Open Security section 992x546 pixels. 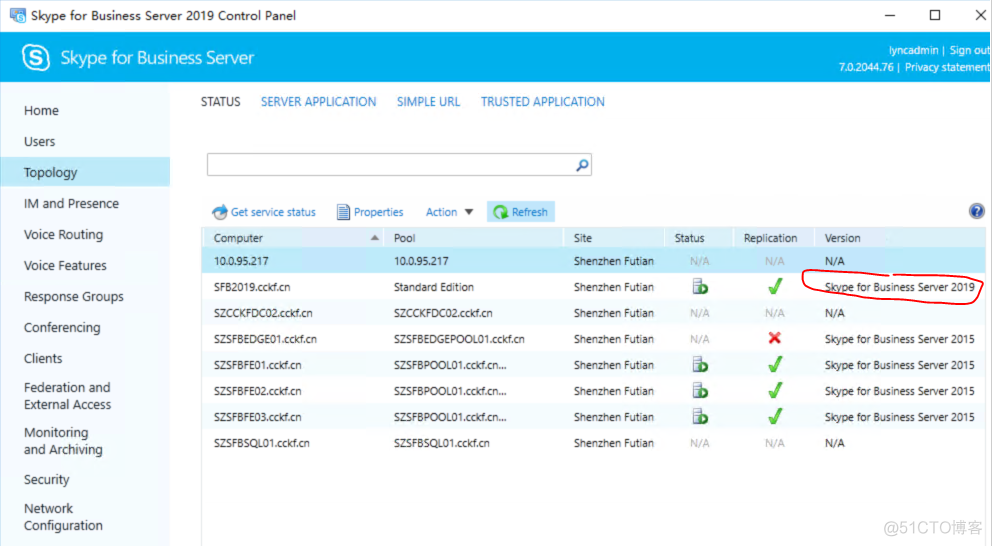click(46, 480)
